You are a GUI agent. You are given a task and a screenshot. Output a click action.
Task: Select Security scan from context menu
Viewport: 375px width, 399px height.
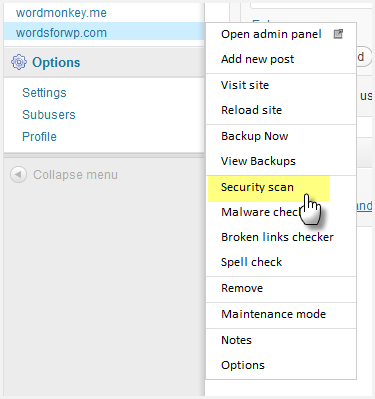click(257, 187)
